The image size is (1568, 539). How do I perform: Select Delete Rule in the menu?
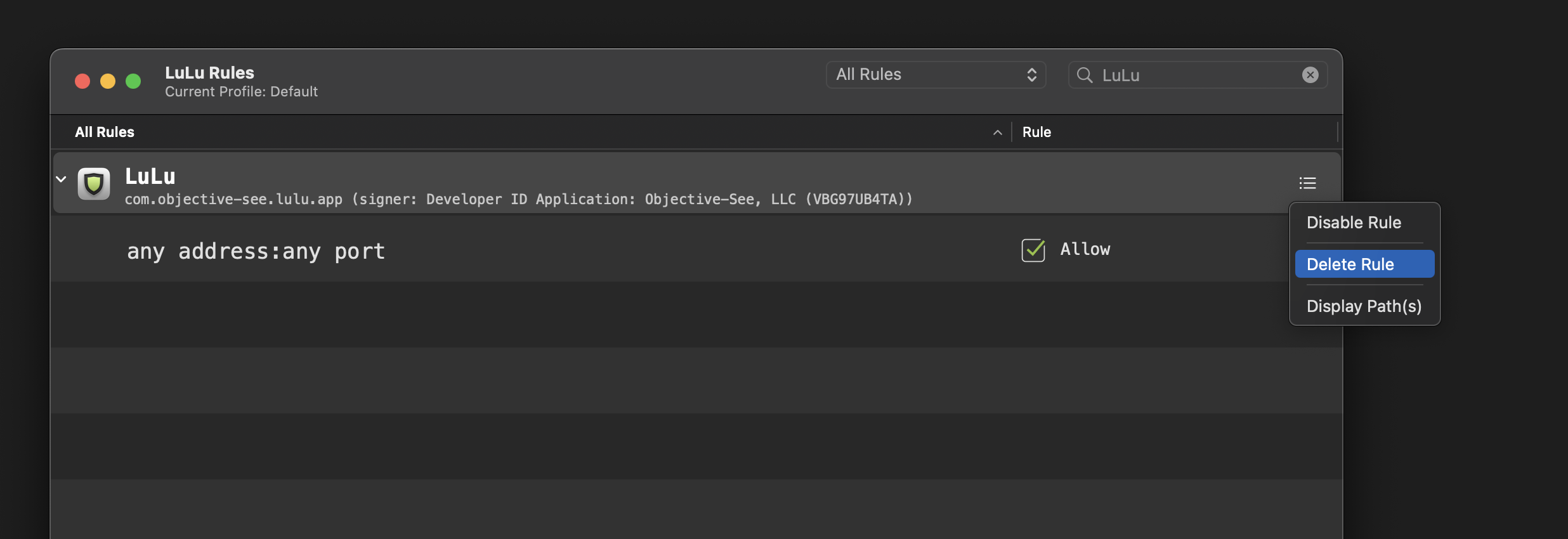coord(1350,264)
